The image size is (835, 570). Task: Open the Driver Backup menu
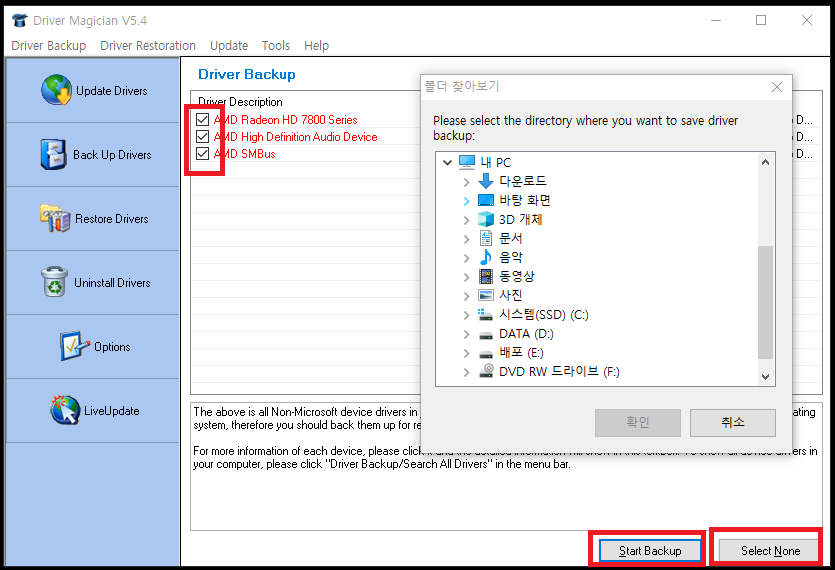tap(48, 46)
